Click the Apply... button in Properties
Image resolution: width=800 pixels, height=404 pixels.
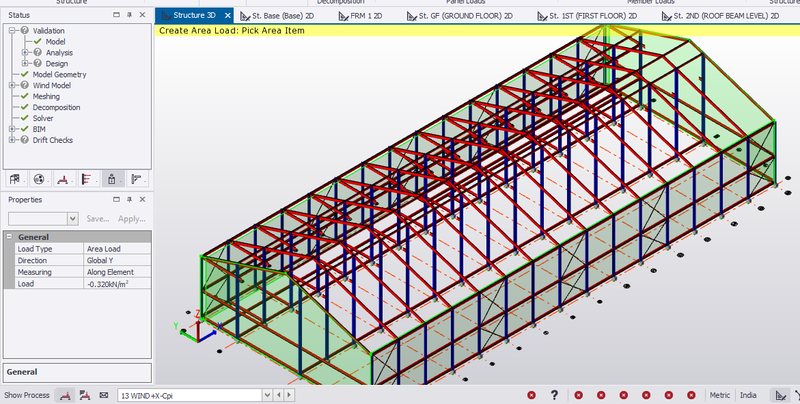(x=132, y=218)
